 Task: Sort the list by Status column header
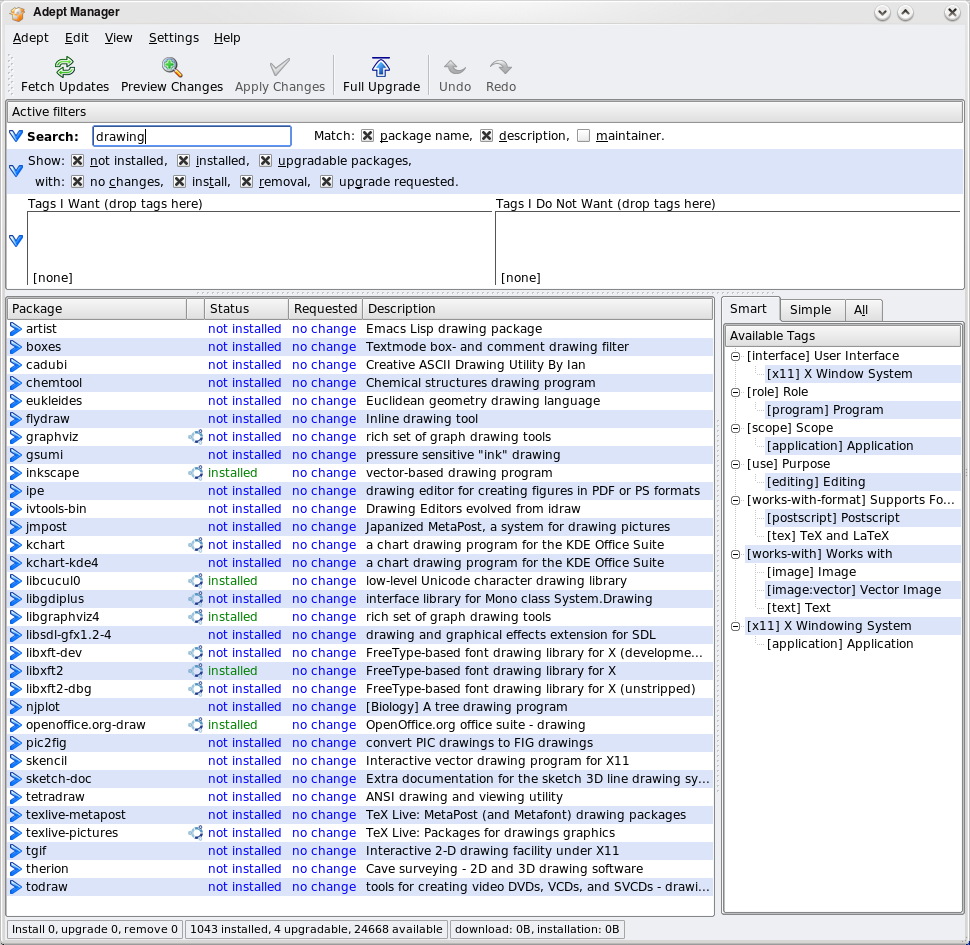click(246, 309)
